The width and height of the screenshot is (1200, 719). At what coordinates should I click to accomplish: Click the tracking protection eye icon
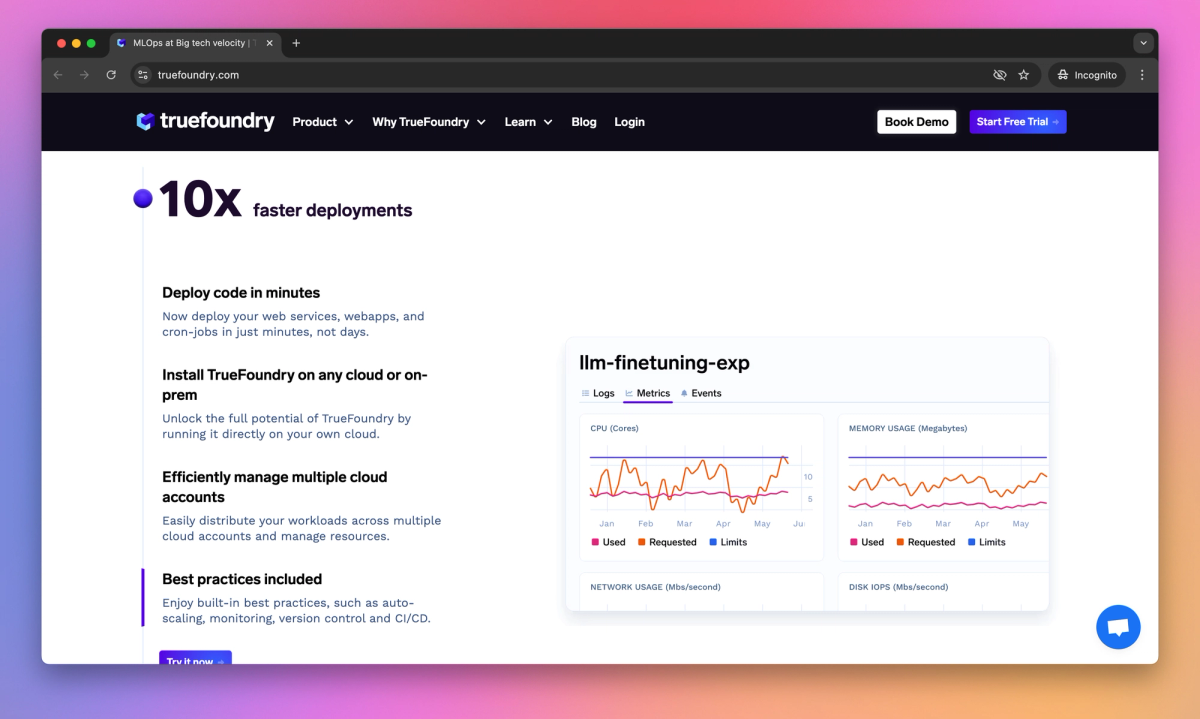[999, 75]
